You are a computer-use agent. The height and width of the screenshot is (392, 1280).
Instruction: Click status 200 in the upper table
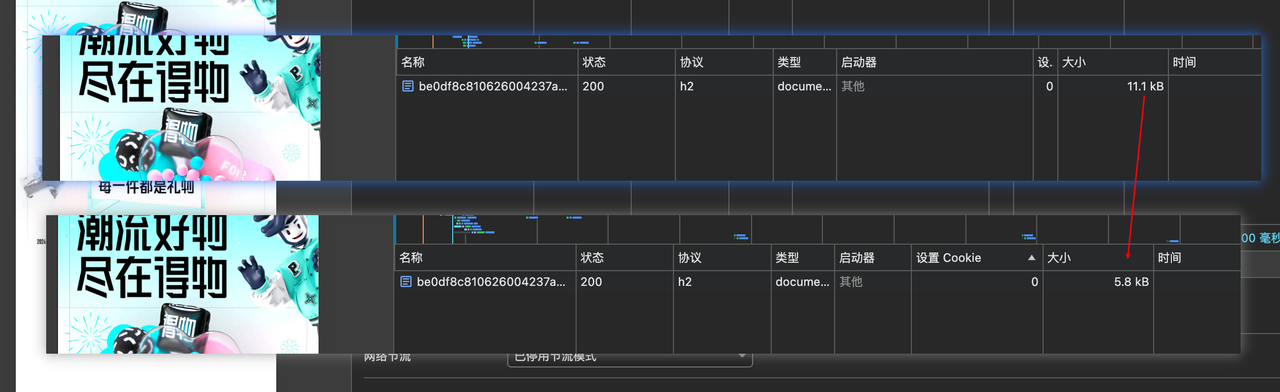tap(592, 87)
